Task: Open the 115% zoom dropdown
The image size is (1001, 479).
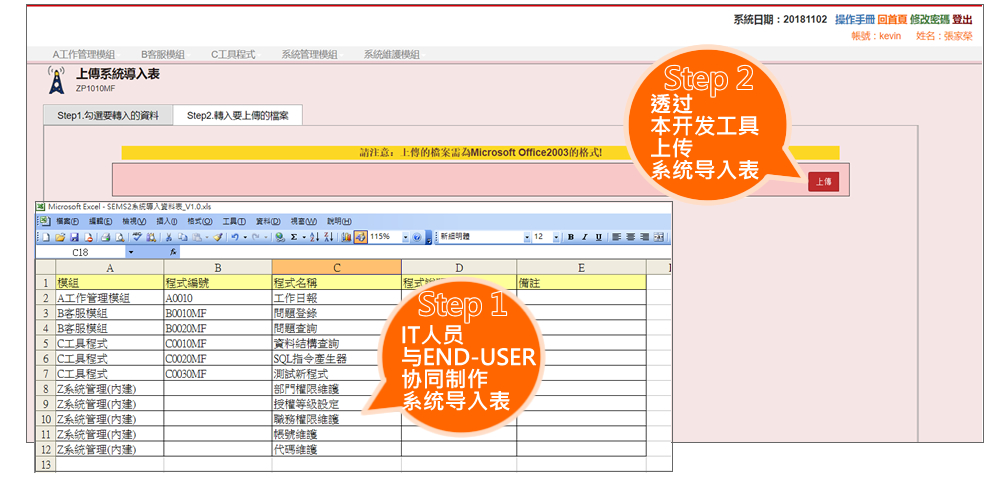Action: 405,237
